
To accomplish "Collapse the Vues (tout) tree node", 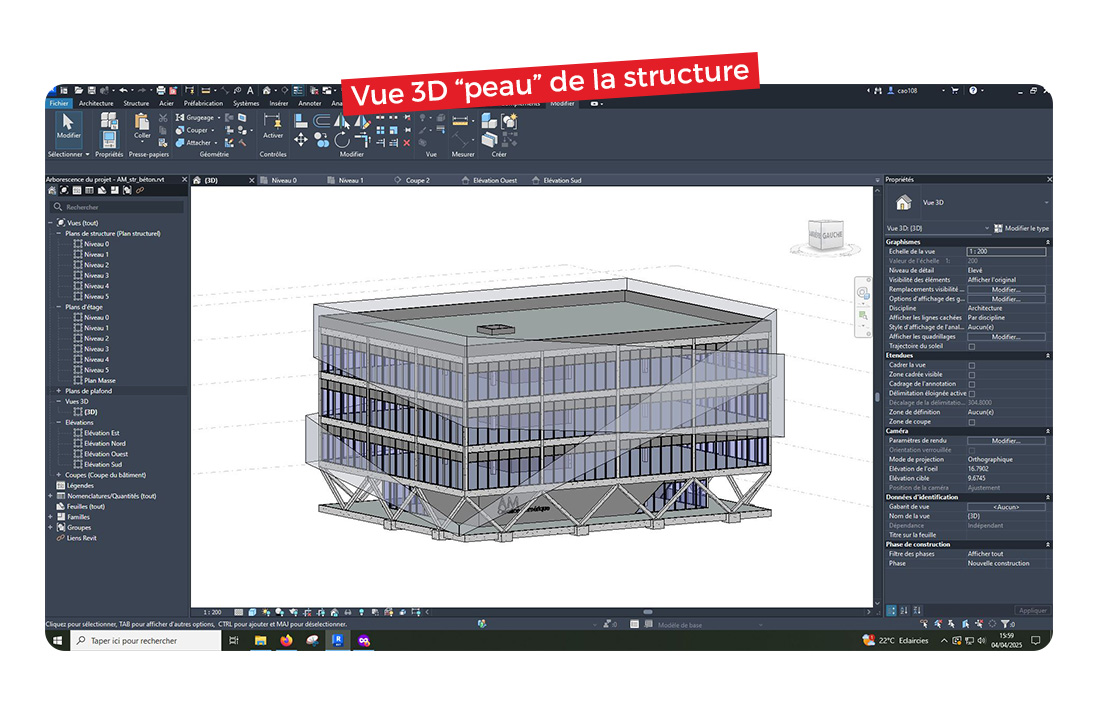I will tap(50, 223).
